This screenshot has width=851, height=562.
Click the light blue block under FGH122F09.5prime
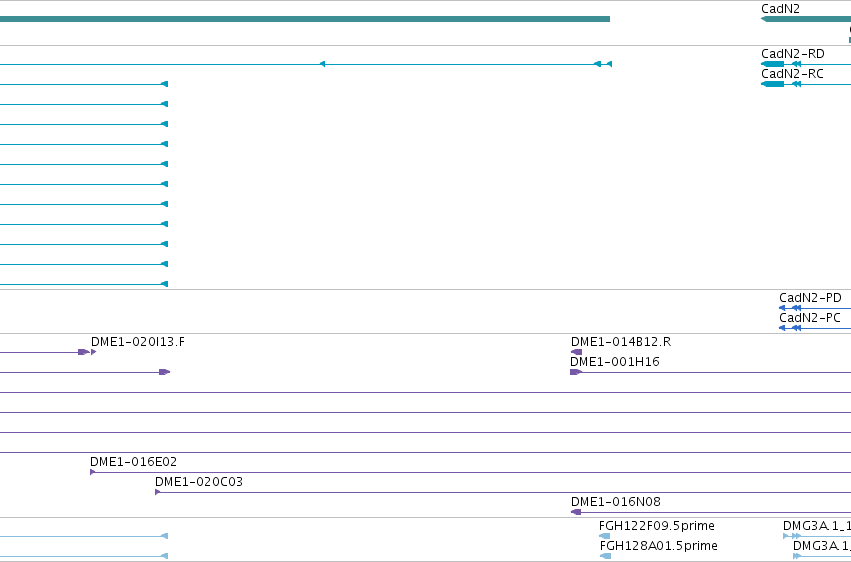tap(605, 536)
